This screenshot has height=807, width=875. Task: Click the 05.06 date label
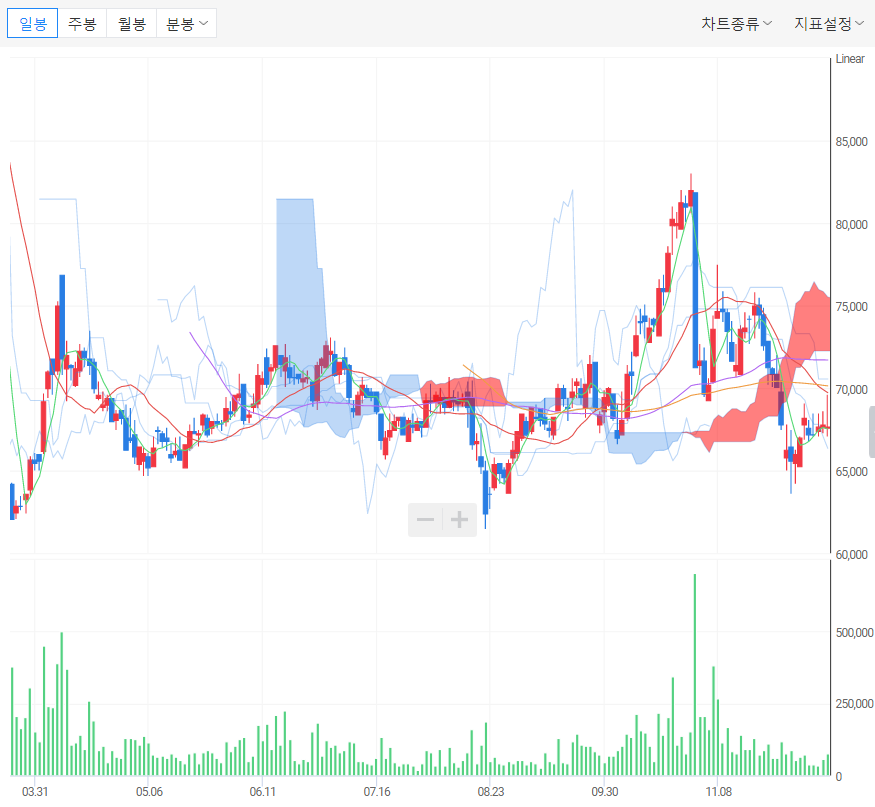pyautogui.click(x=149, y=791)
